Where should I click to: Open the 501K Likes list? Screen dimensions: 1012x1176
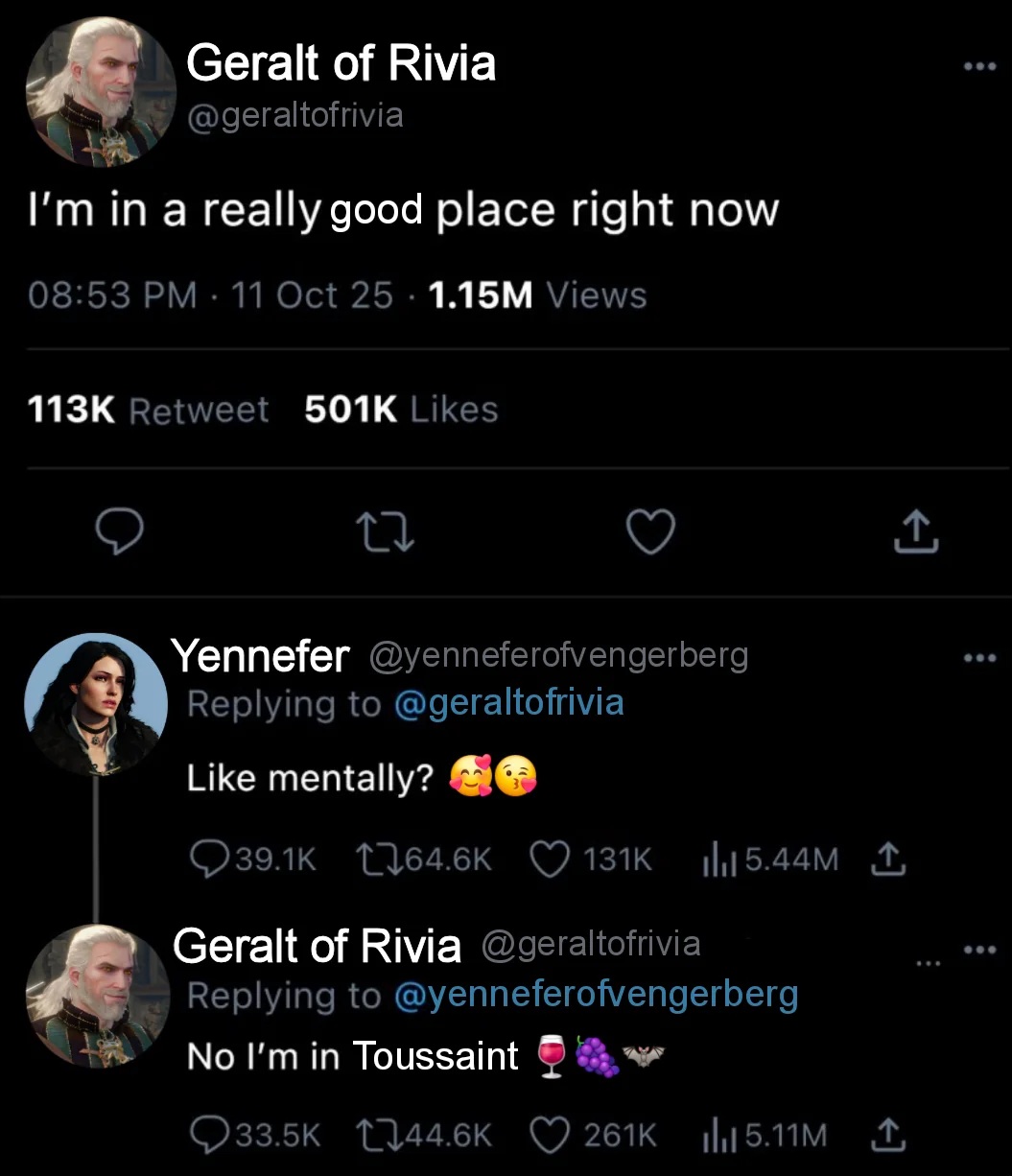point(401,411)
